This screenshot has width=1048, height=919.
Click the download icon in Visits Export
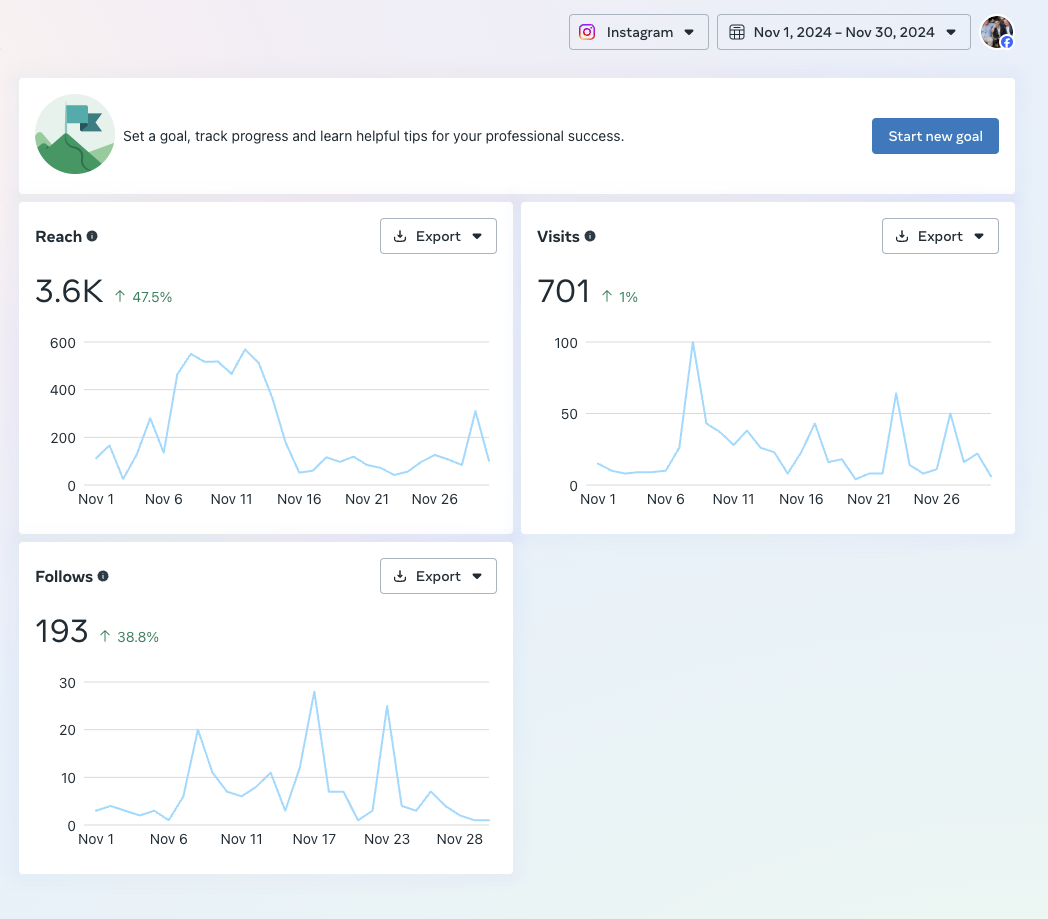pos(903,236)
